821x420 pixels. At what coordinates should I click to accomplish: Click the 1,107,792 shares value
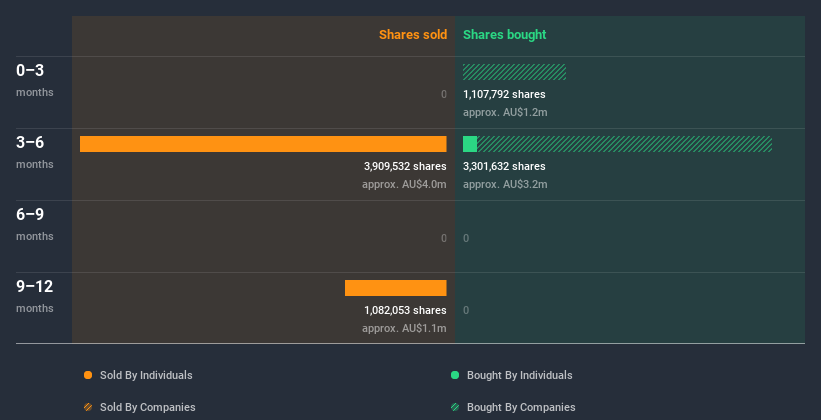coord(504,94)
